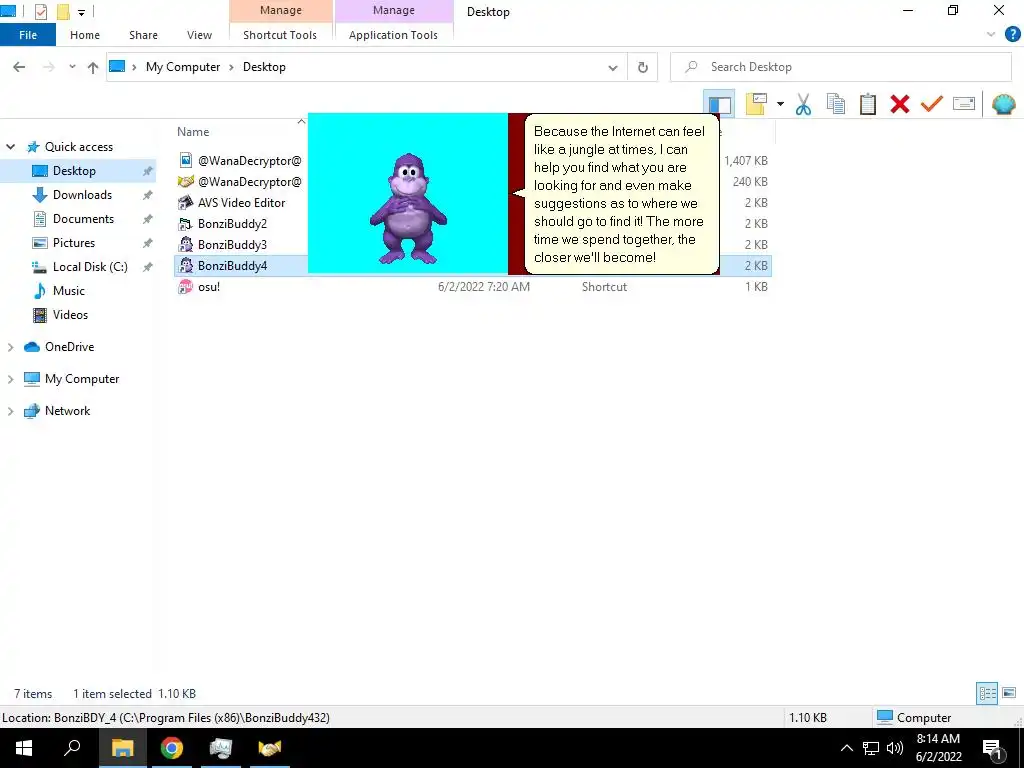Expand the Network tree node

point(10,411)
